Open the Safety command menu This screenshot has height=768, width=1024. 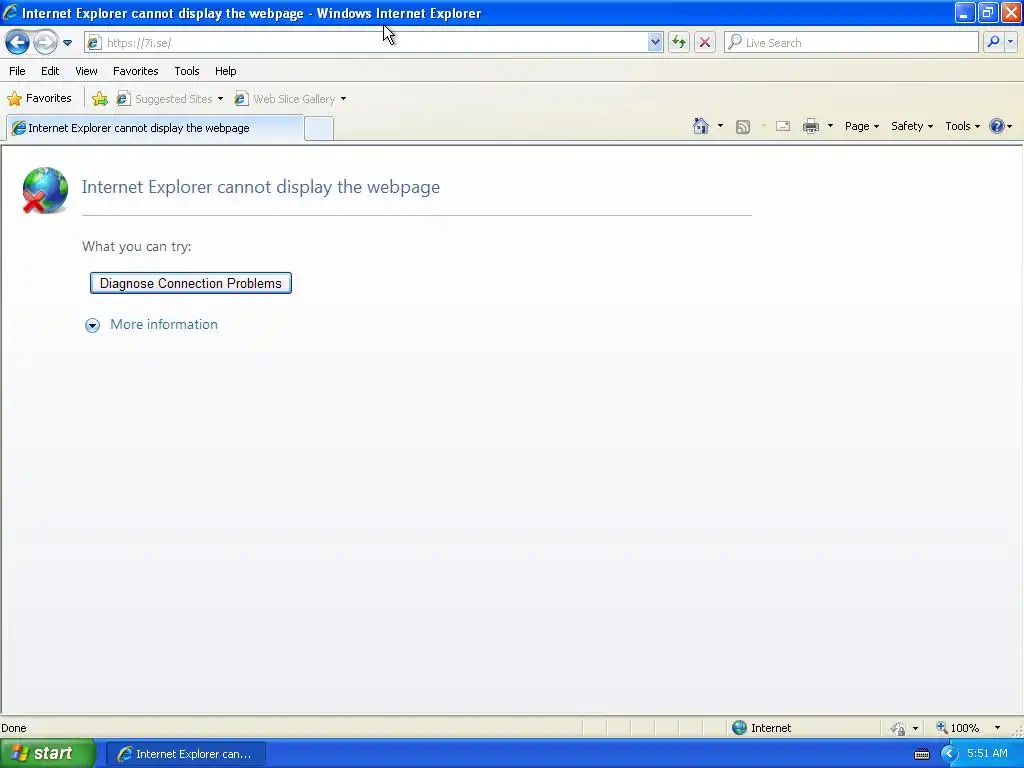(912, 126)
